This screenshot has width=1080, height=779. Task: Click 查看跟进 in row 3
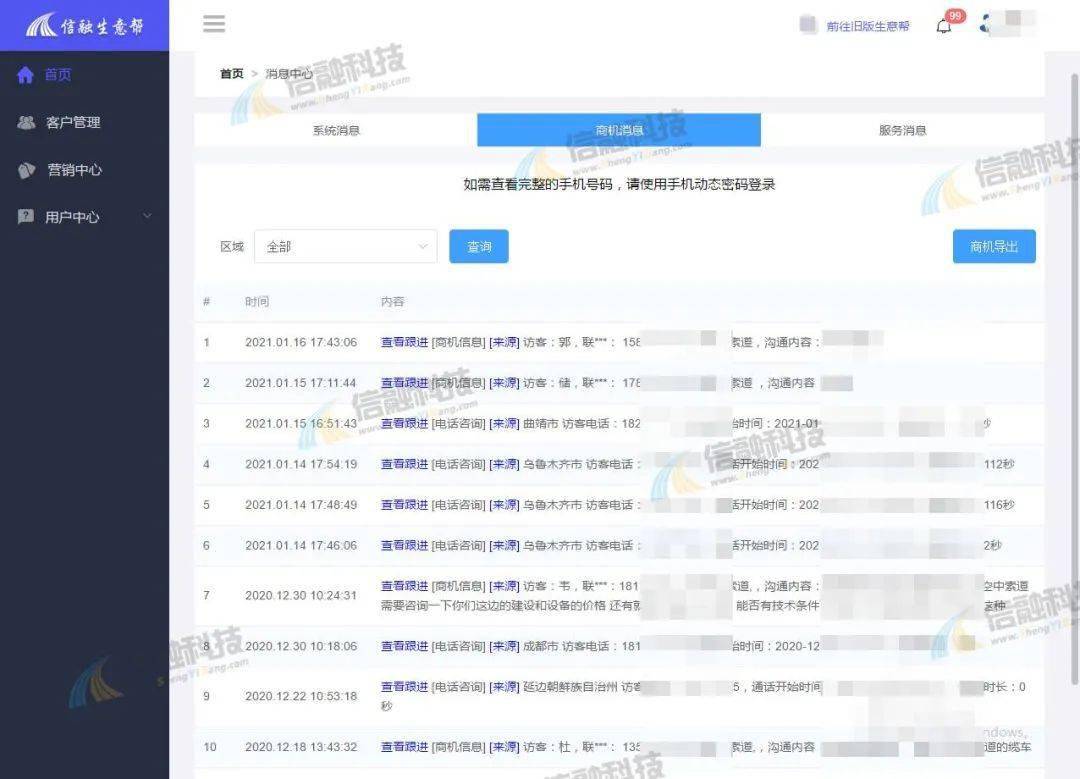404,424
